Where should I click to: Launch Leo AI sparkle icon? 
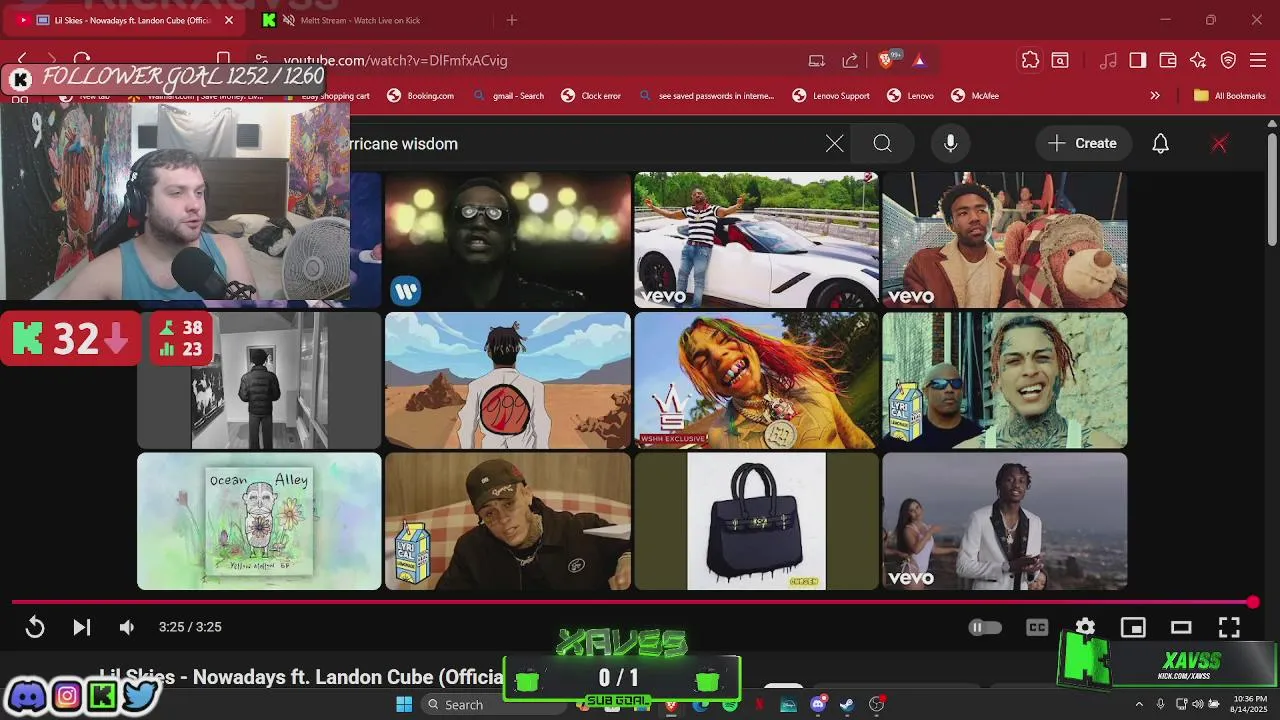pyautogui.click(x=1198, y=61)
